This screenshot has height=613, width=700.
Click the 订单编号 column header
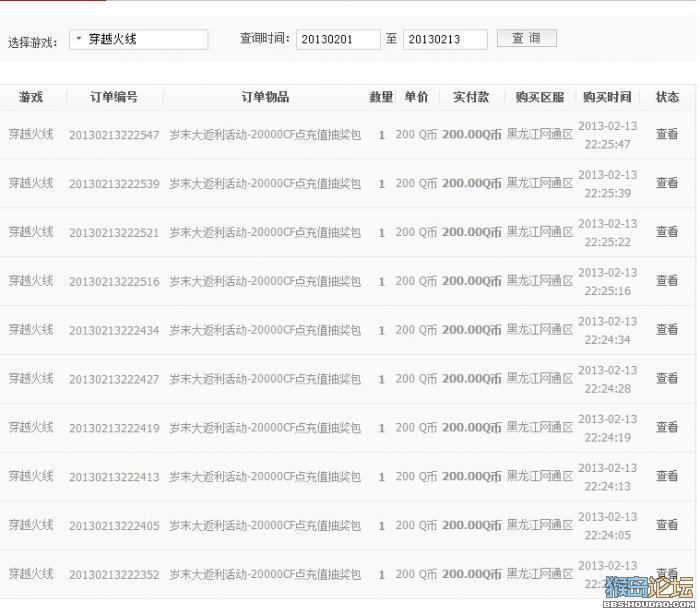114,97
